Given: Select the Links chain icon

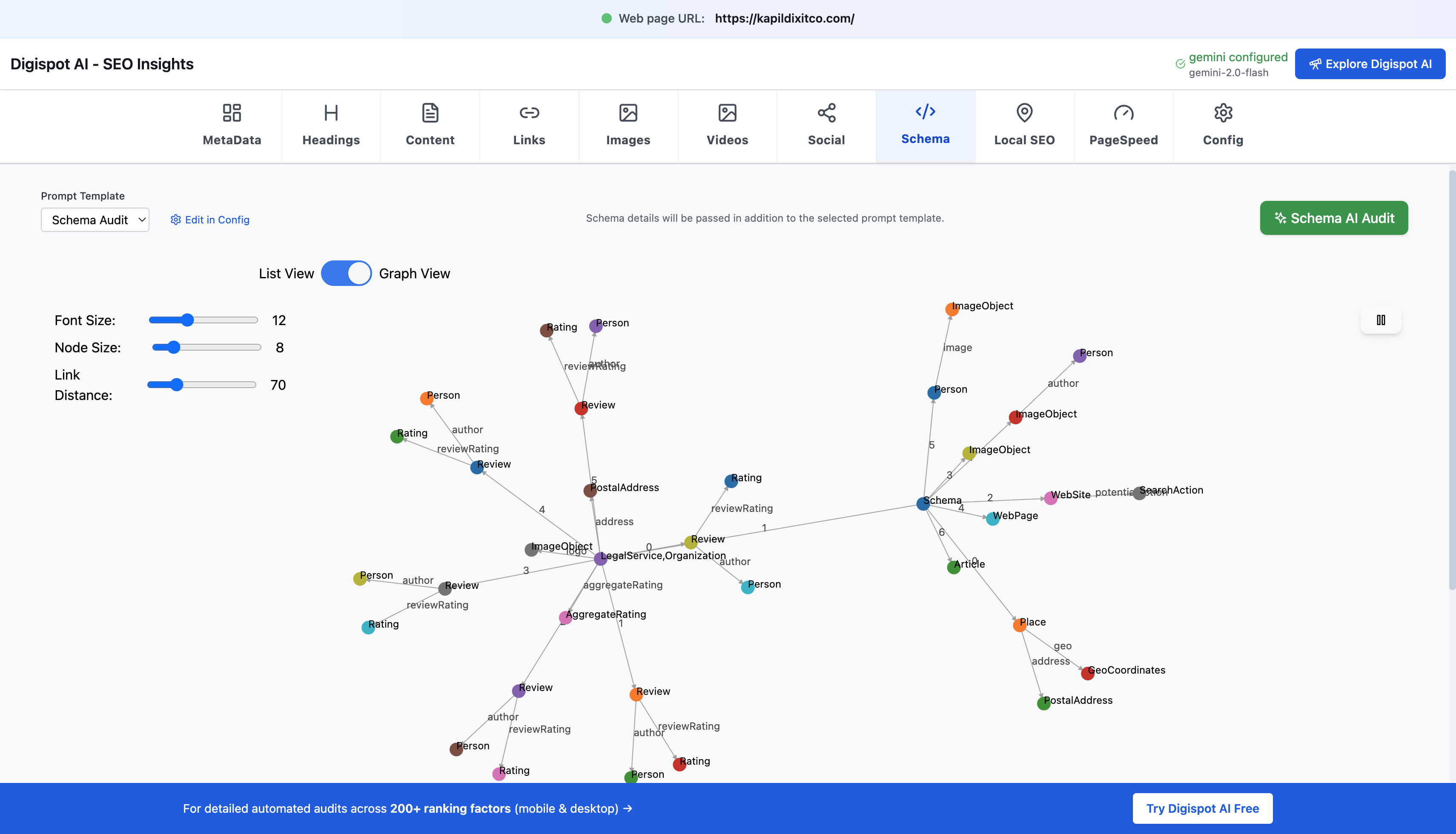Looking at the screenshot, I should click(529, 114).
